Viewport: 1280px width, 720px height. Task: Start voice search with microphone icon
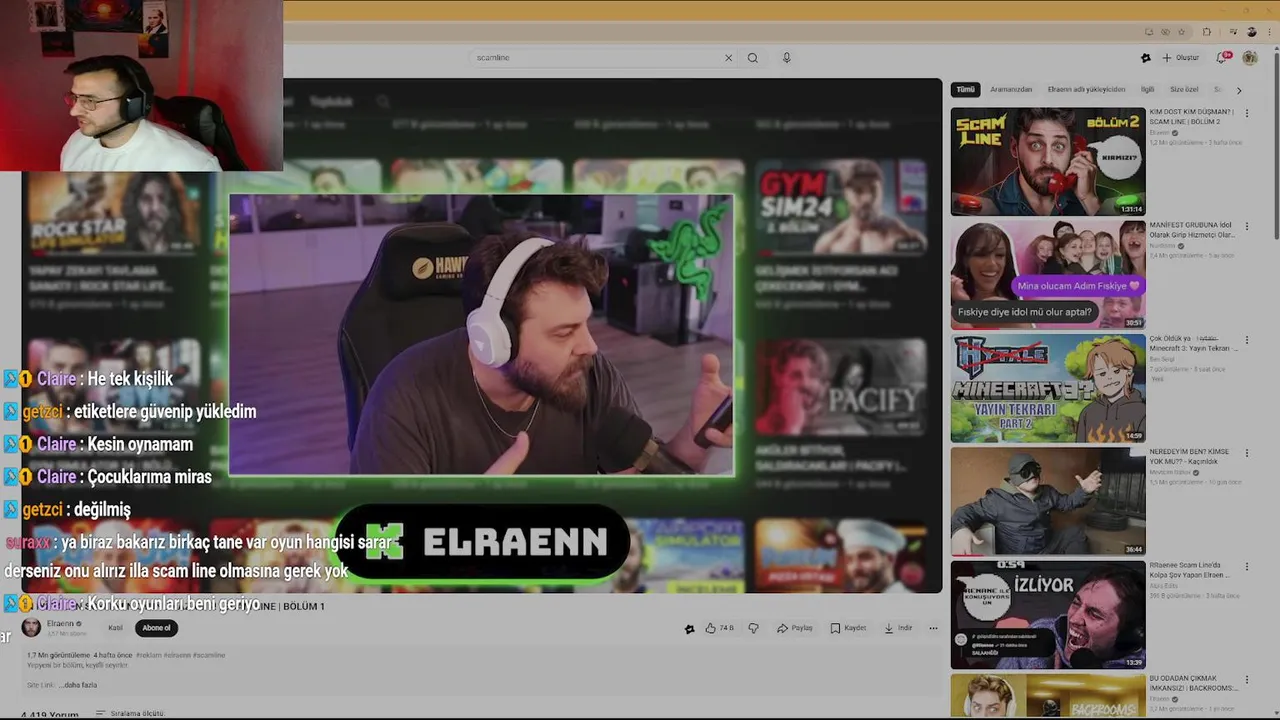[x=786, y=58]
